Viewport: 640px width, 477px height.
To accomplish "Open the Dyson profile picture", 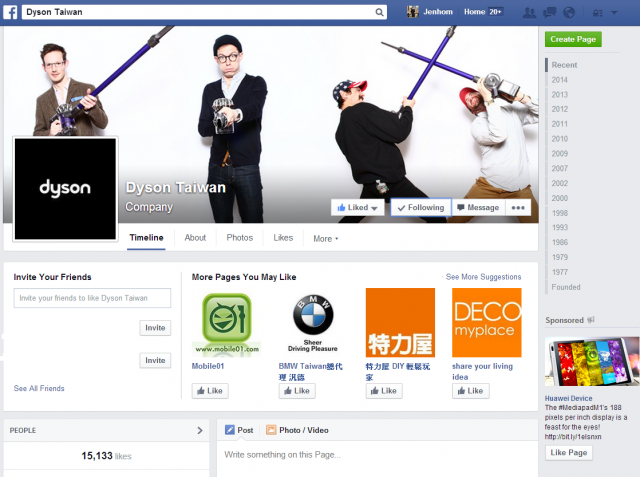I will (x=65, y=189).
